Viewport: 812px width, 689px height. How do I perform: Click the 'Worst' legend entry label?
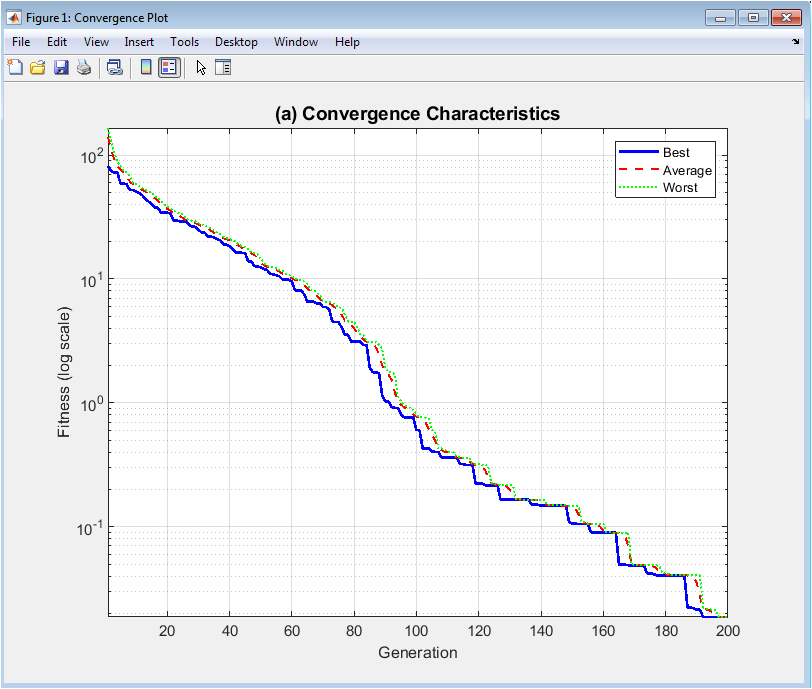coord(680,188)
